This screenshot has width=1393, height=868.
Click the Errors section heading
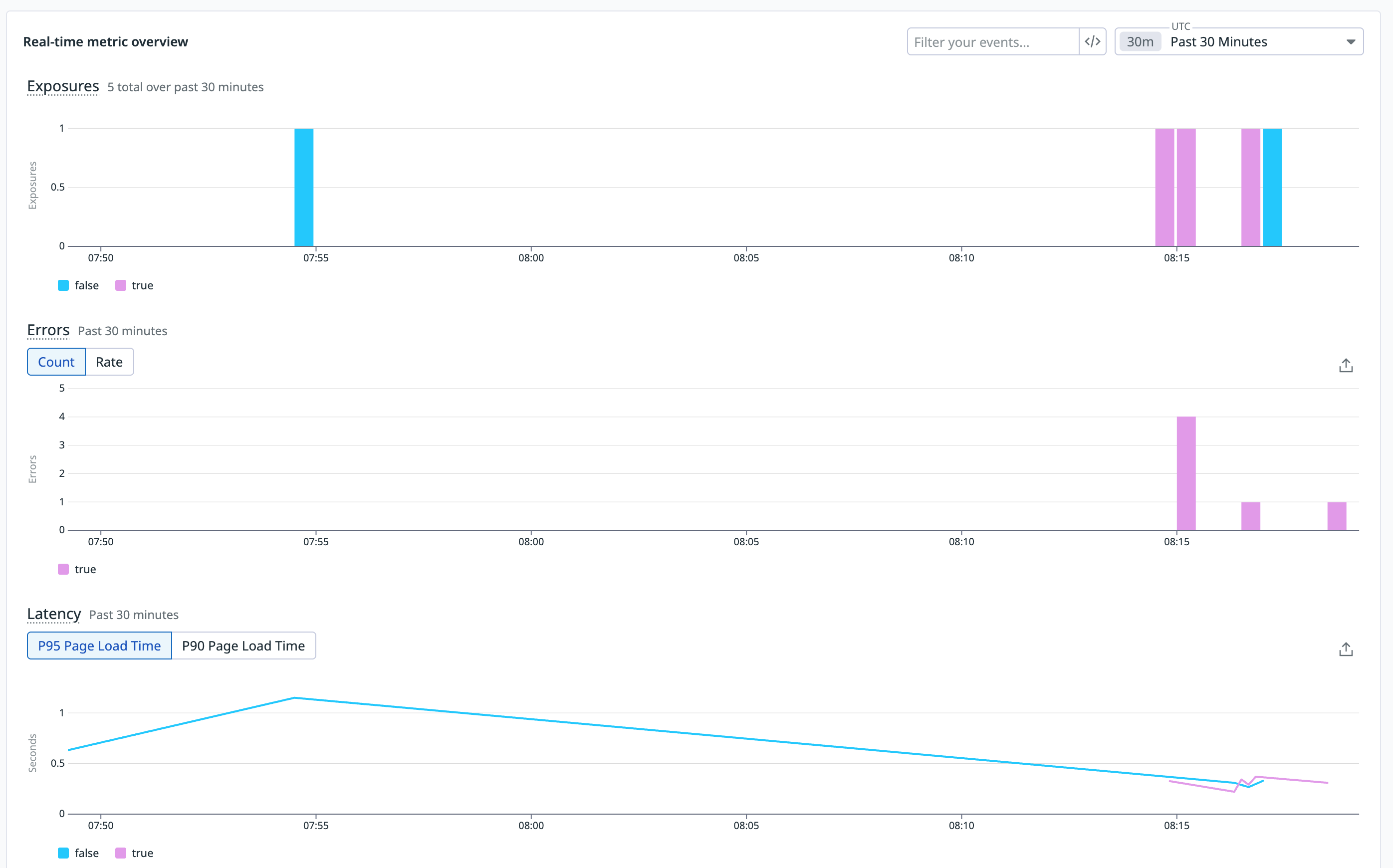(48, 330)
